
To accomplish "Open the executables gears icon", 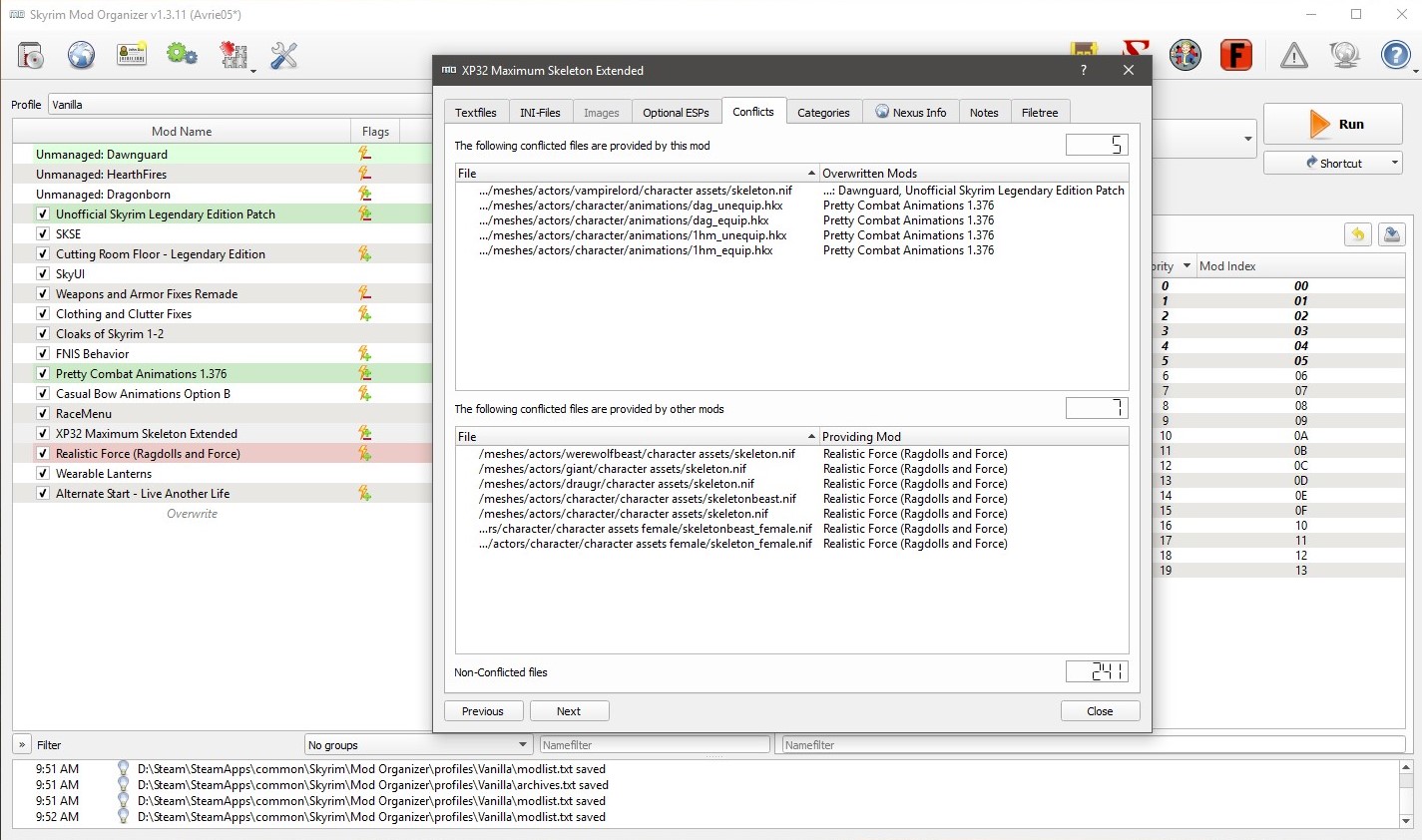I will click(x=182, y=55).
